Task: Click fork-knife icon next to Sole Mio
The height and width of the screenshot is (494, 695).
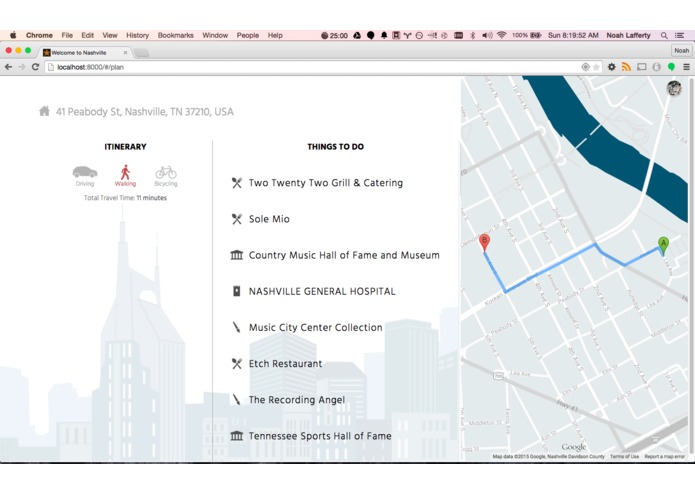Action: point(237,219)
